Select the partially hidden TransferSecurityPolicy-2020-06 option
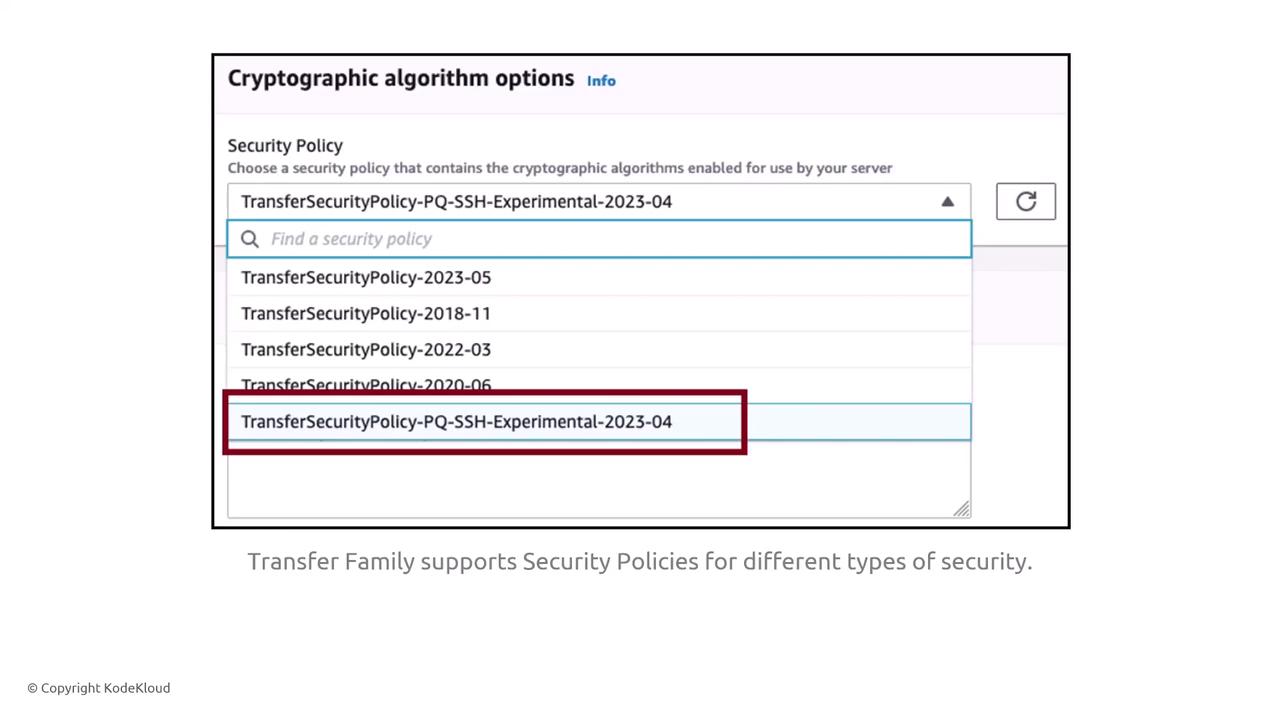 366,383
